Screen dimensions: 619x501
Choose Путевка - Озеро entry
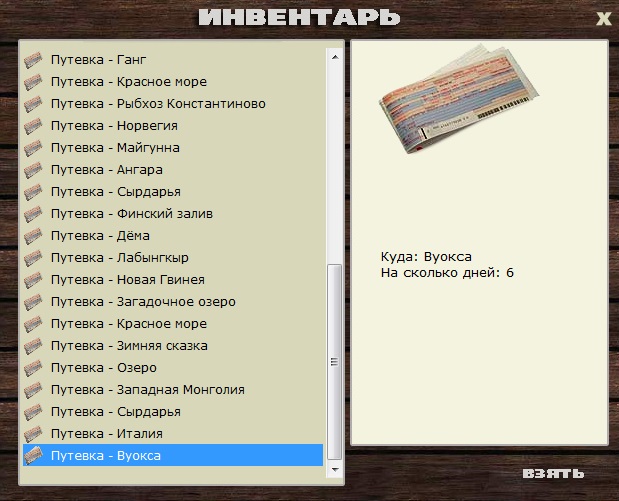173,368
